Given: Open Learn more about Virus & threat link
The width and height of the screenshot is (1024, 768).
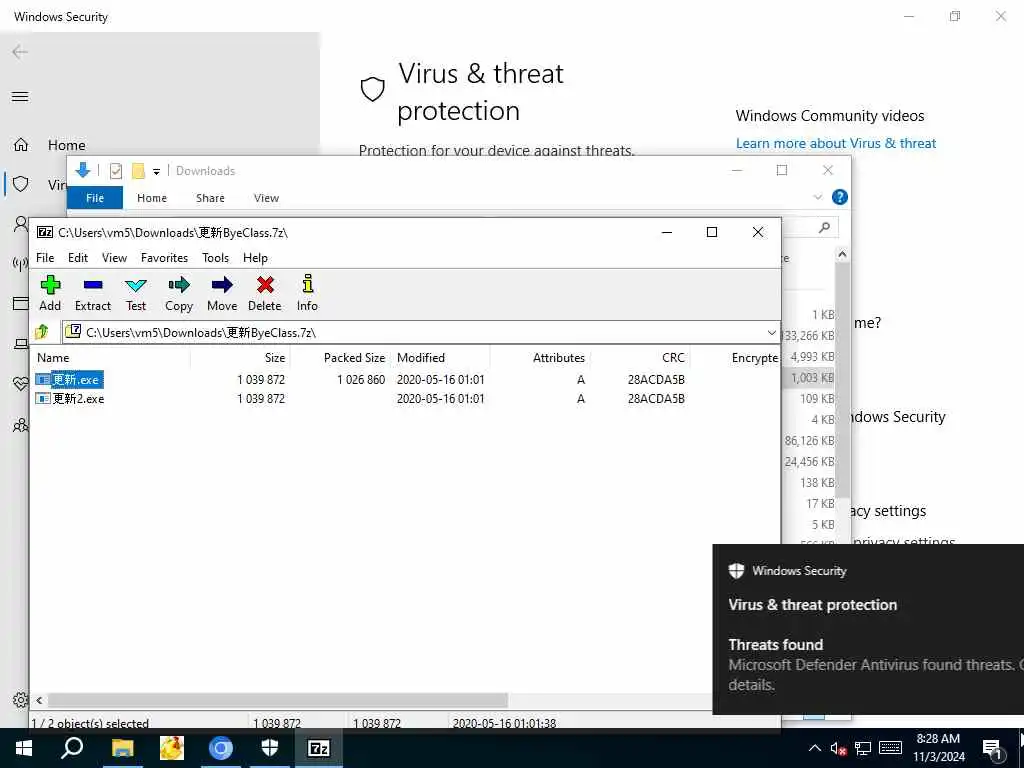Looking at the screenshot, I should [x=836, y=144].
